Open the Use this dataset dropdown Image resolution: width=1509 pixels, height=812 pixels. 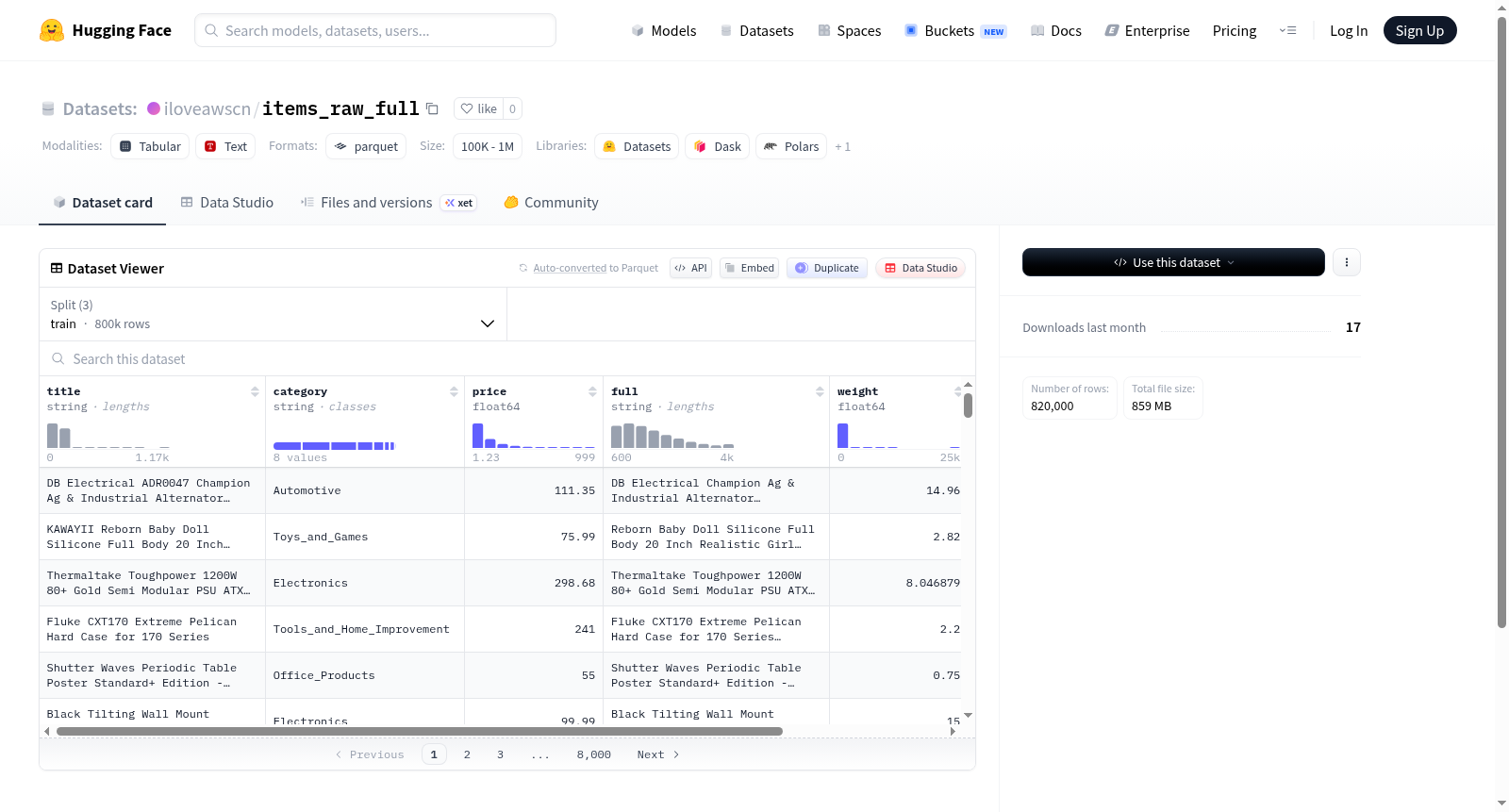pos(1173,262)
